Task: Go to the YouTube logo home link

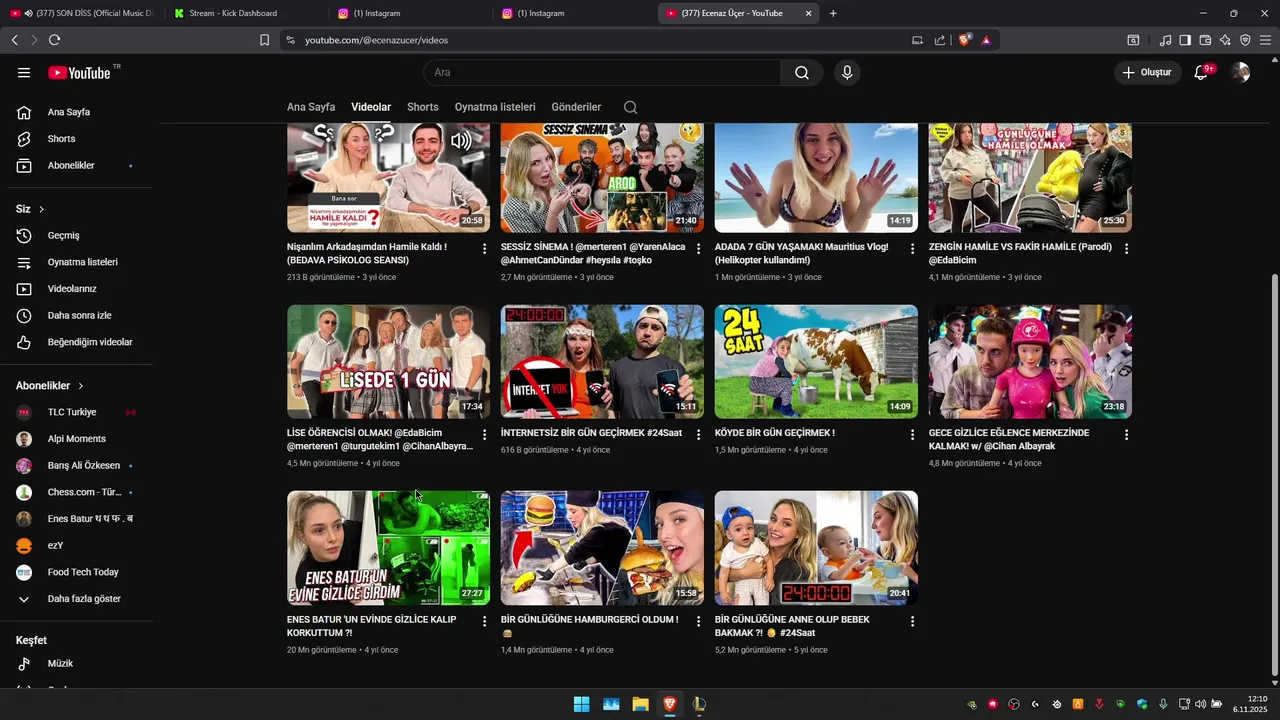Action: (79, 73)
